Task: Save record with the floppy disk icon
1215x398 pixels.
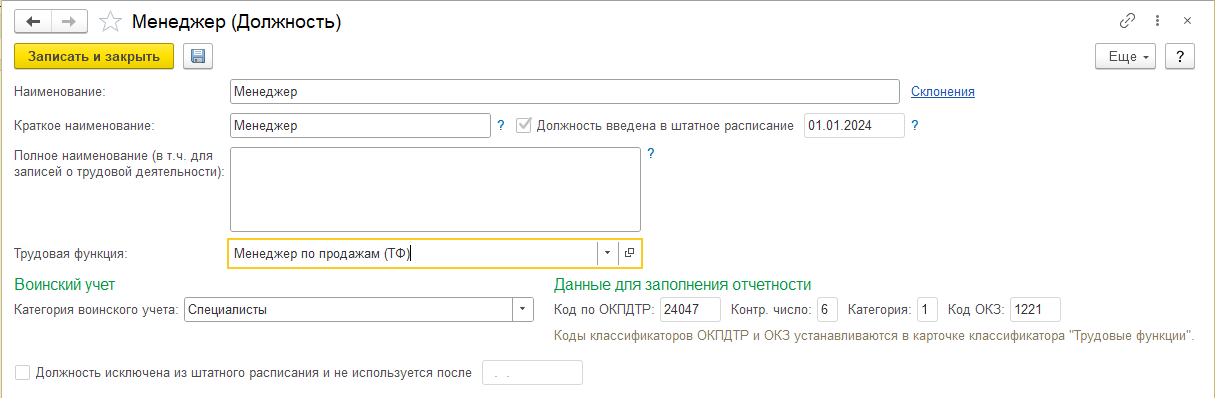Action: click(x=197, y=57)
